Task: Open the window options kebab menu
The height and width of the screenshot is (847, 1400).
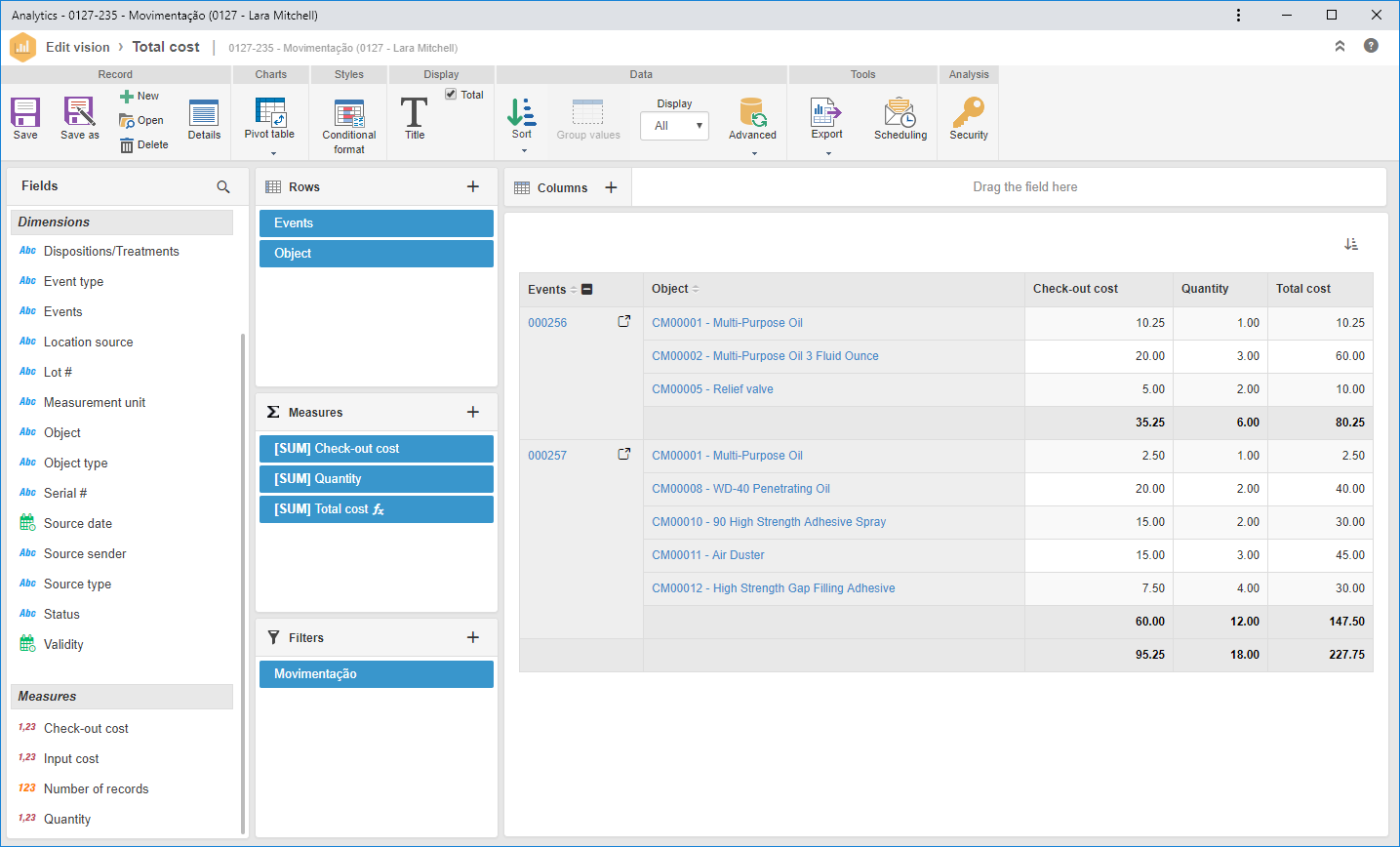Action: tap(1238, 15)
